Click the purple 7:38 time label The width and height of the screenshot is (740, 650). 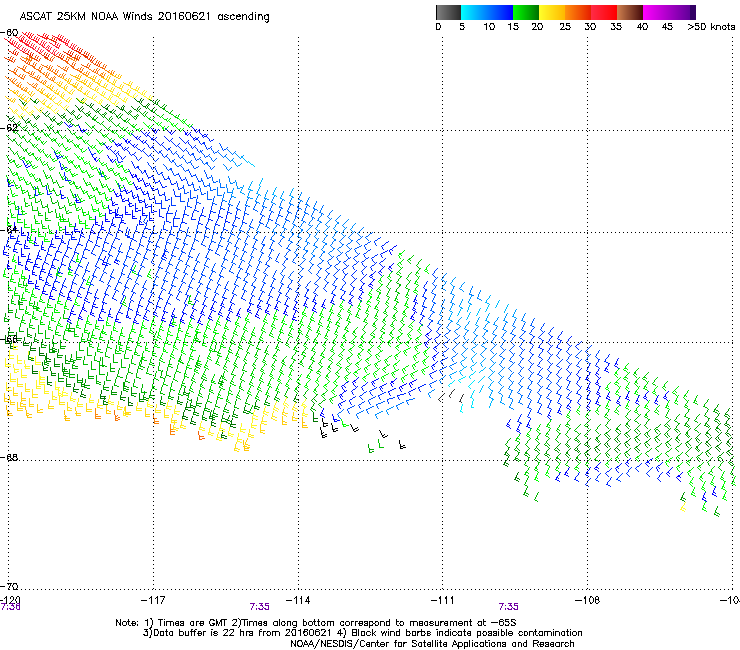10,607
